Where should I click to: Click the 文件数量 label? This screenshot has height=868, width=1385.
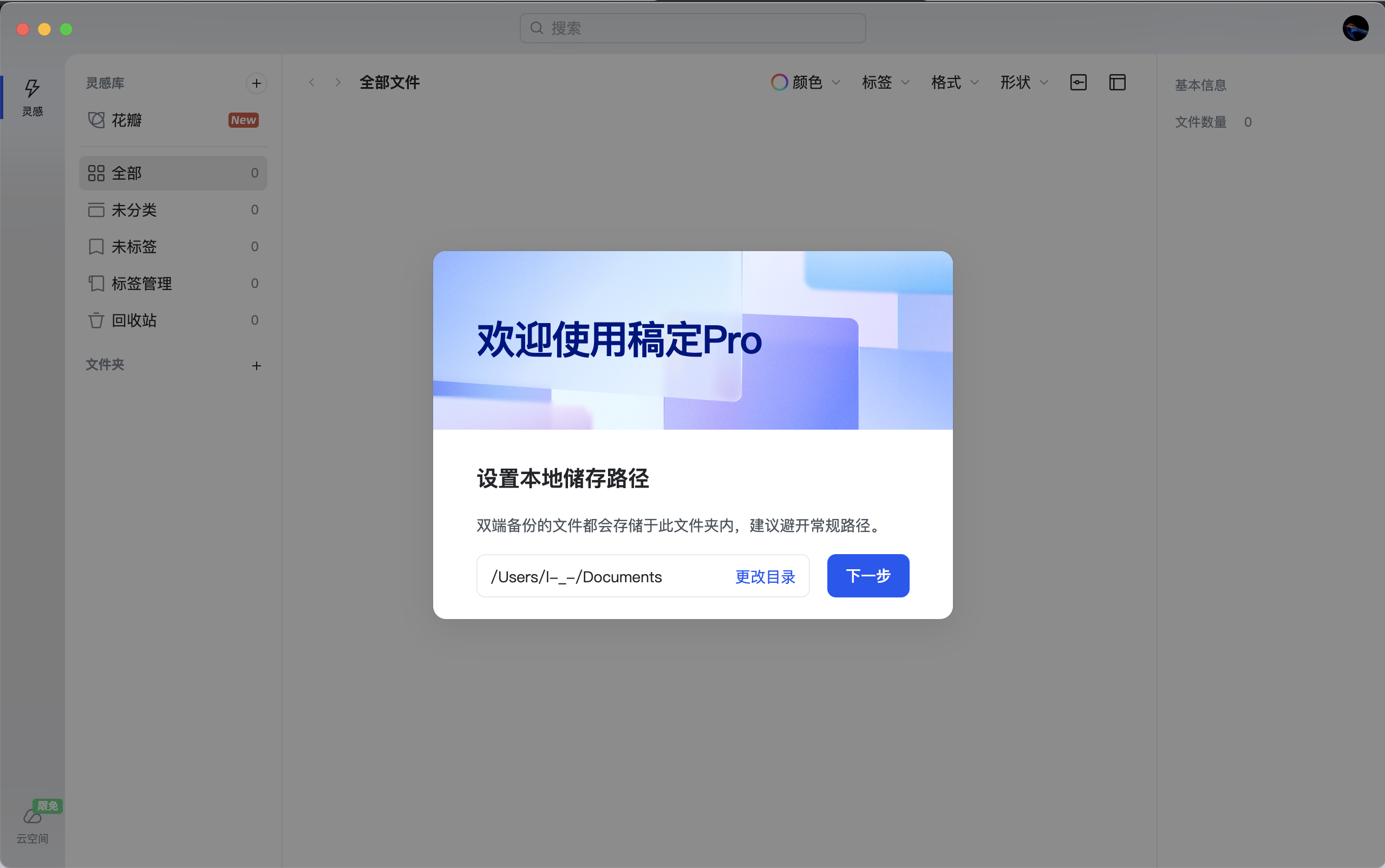[x=1200, y=122]
